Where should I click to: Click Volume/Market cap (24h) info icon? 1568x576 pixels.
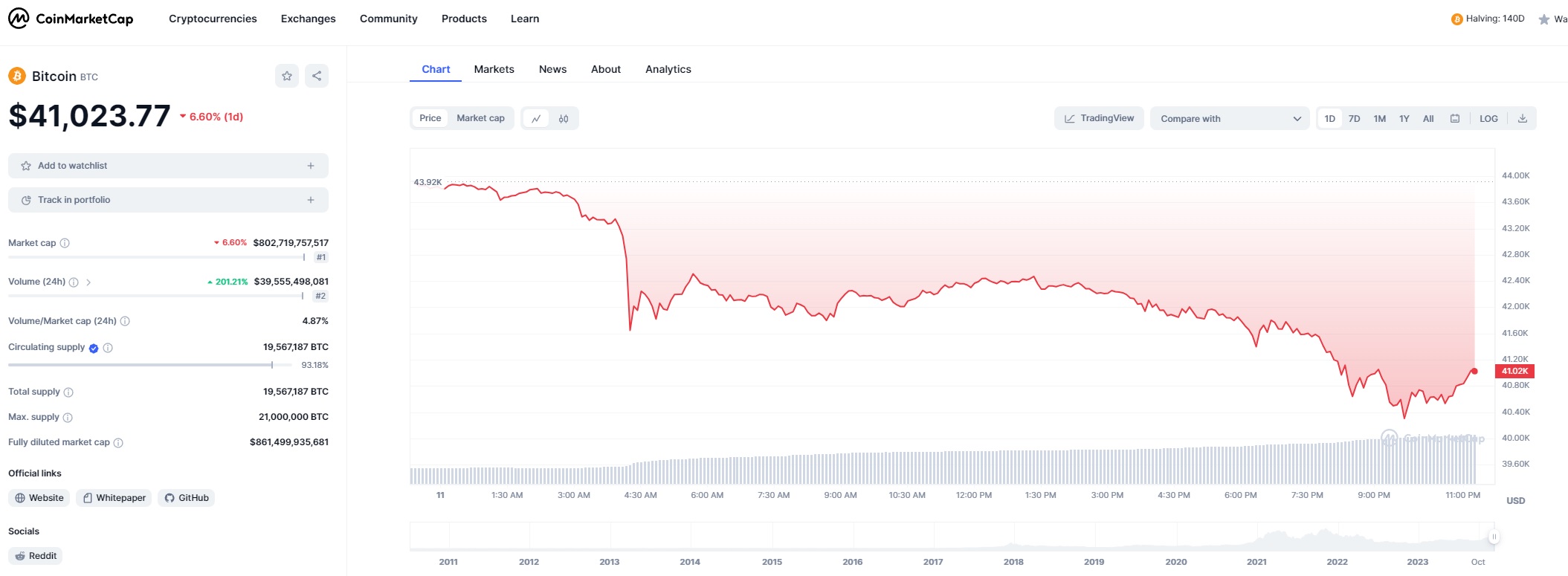coord(125,321)
